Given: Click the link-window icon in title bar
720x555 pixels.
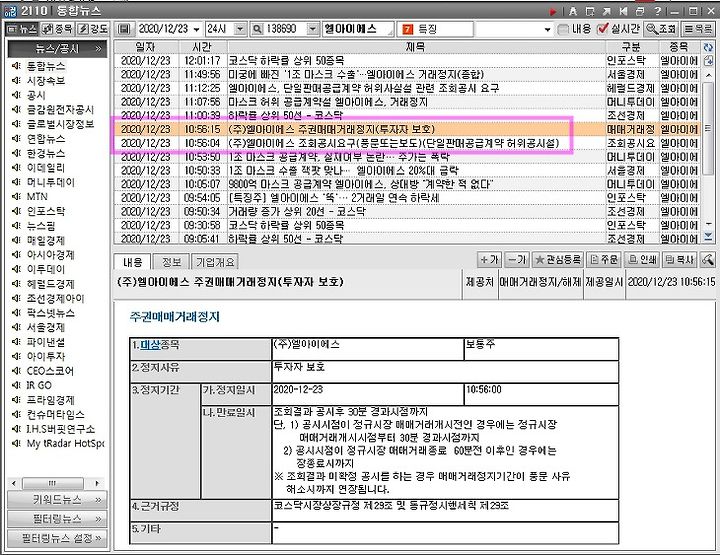Looking at the screenshot, I should point(590,11).
